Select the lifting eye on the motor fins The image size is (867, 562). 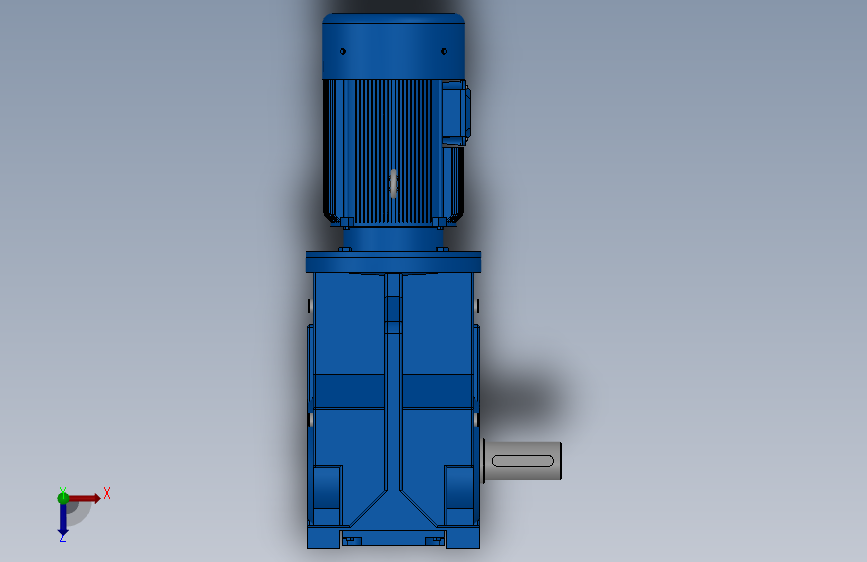[393, 183]
